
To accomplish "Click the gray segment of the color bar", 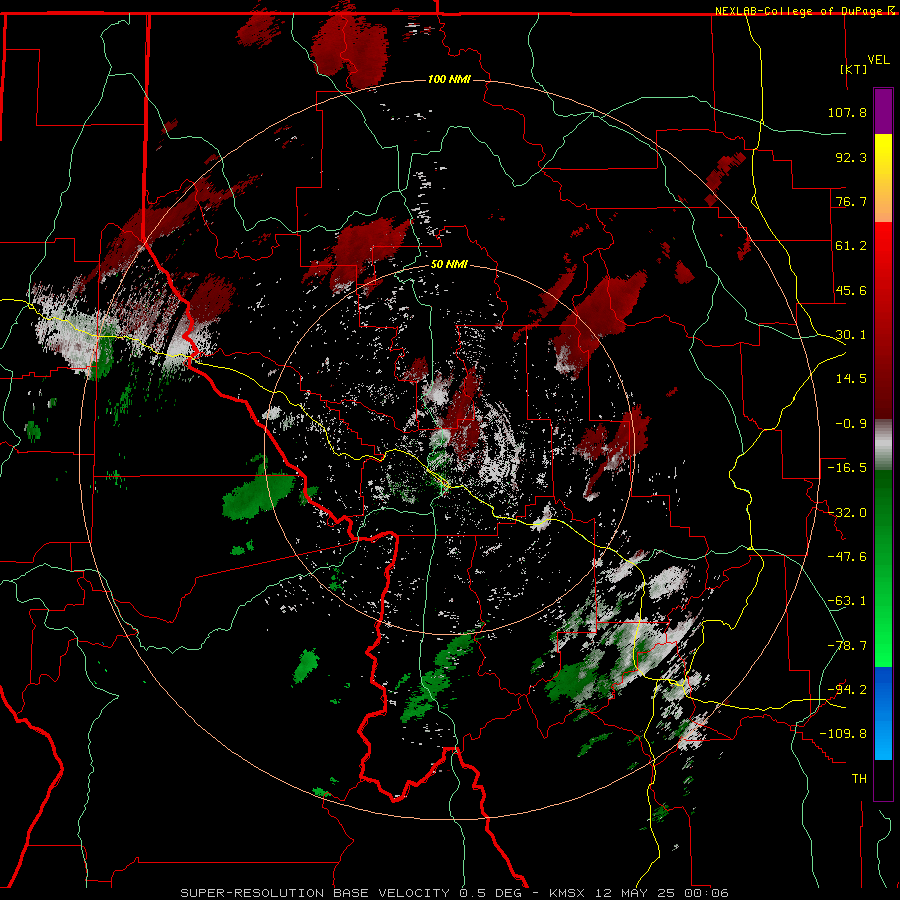I will point(883,445).
